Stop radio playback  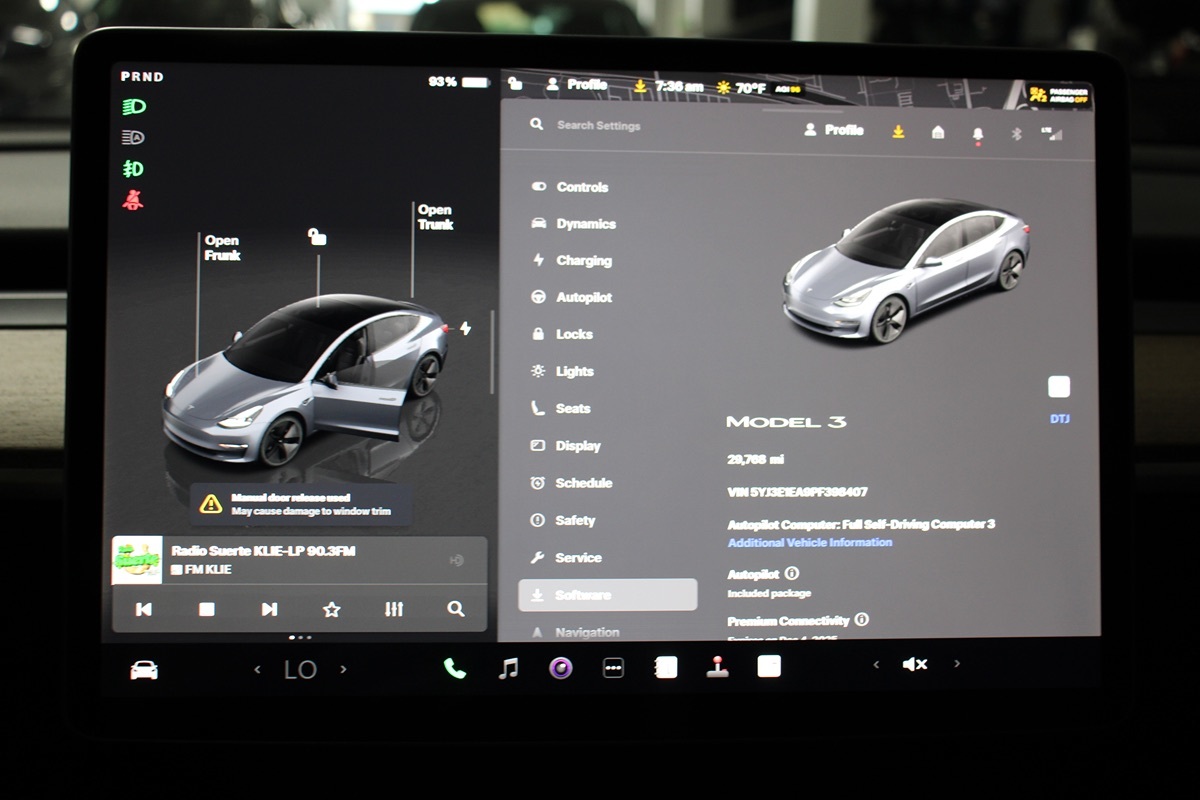(207, 609)
